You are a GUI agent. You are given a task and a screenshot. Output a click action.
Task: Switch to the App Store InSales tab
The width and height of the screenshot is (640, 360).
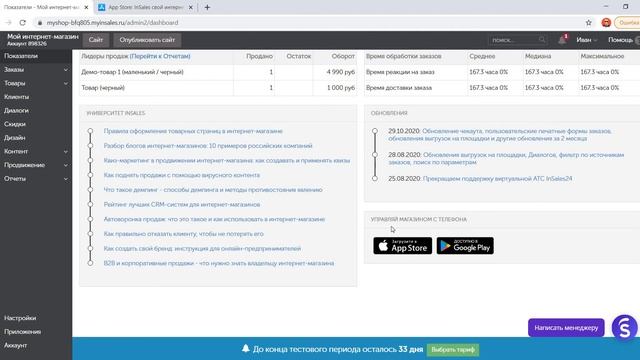[145, 7]
